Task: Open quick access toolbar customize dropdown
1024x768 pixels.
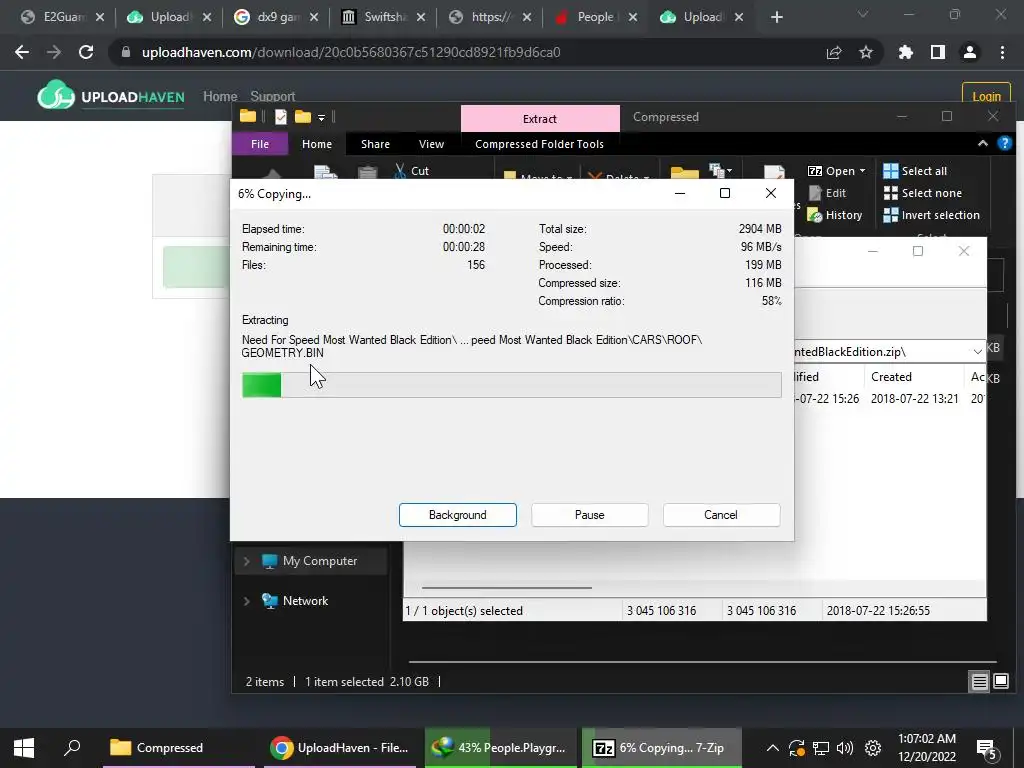Action: [x=321, y=118]
